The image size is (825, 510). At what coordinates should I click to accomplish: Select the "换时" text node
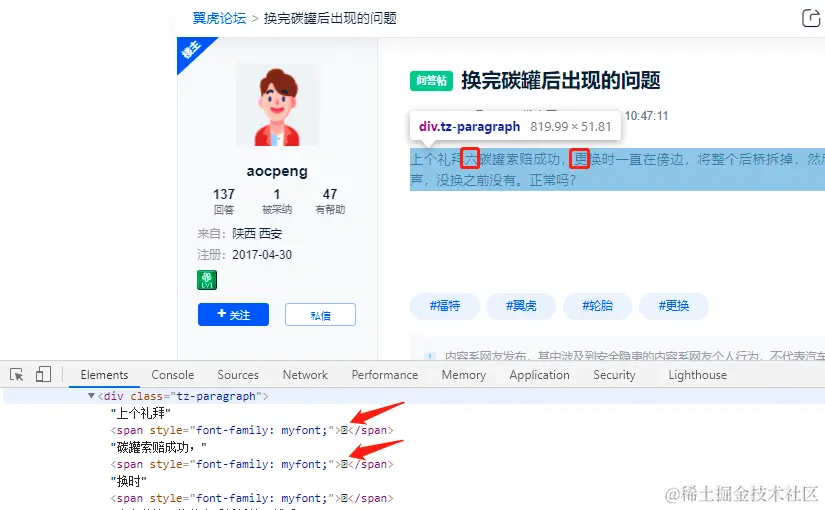point(129,481)
